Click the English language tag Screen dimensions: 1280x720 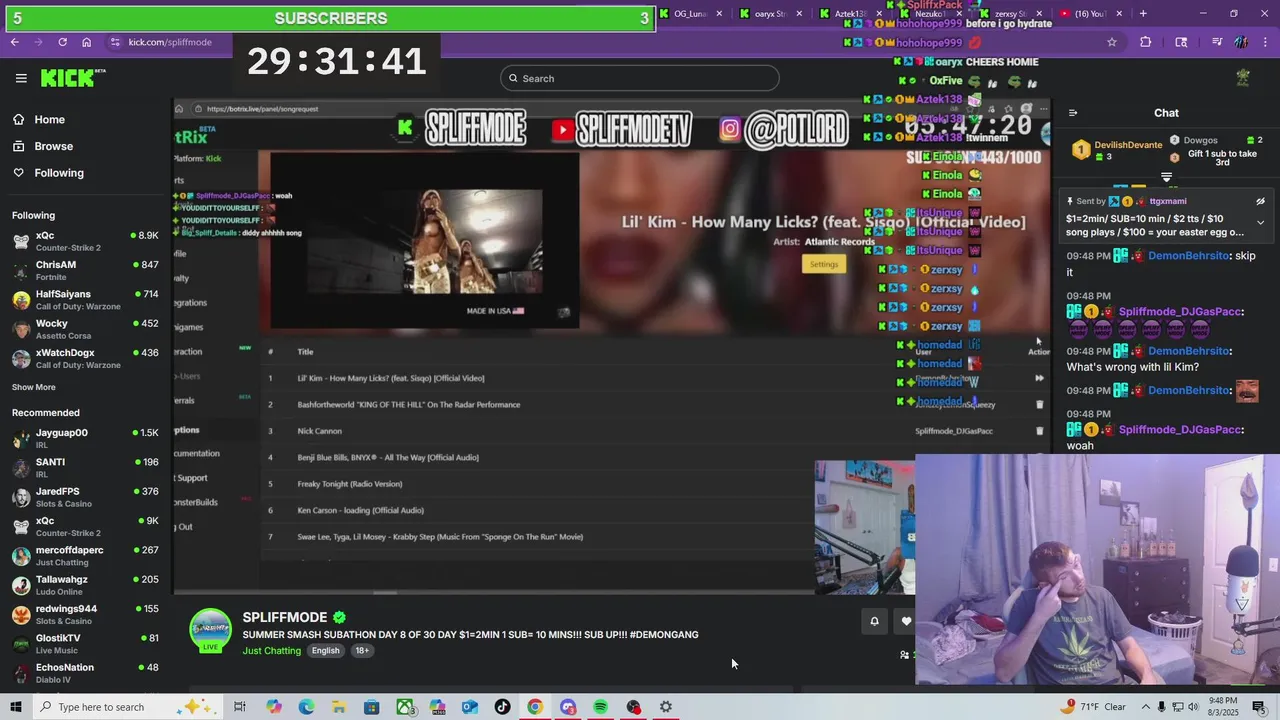[325, 650]
